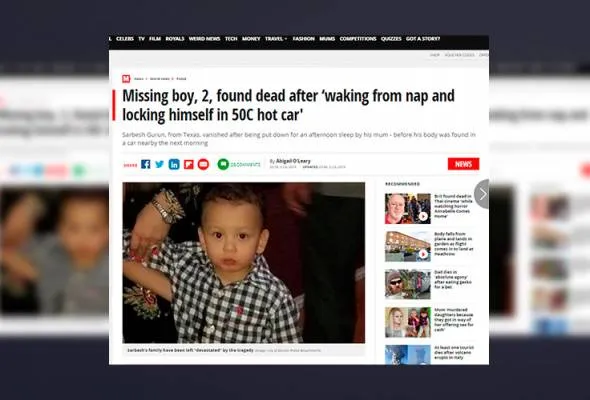Share article via Twitter bird icon
Image resolution: width=590 pixels, height=400 pixels.
coord(160,164)
